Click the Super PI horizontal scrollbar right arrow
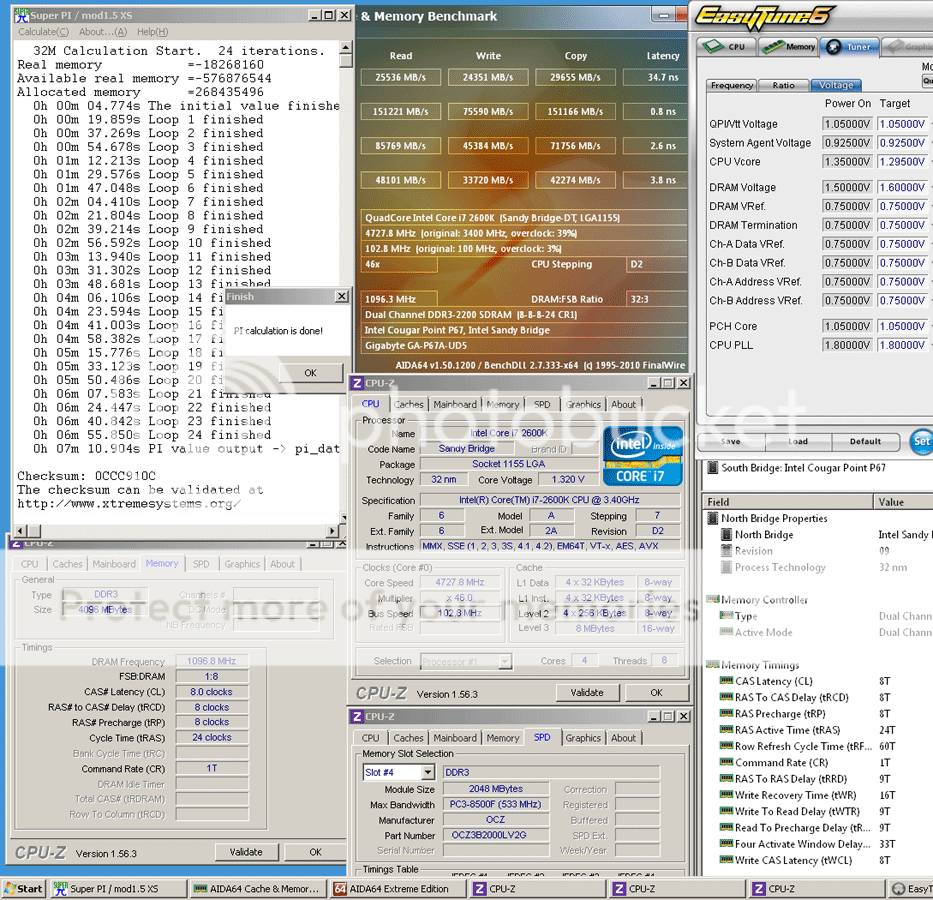Viewport: 933px width, 900px height. (x=333, y=531)
